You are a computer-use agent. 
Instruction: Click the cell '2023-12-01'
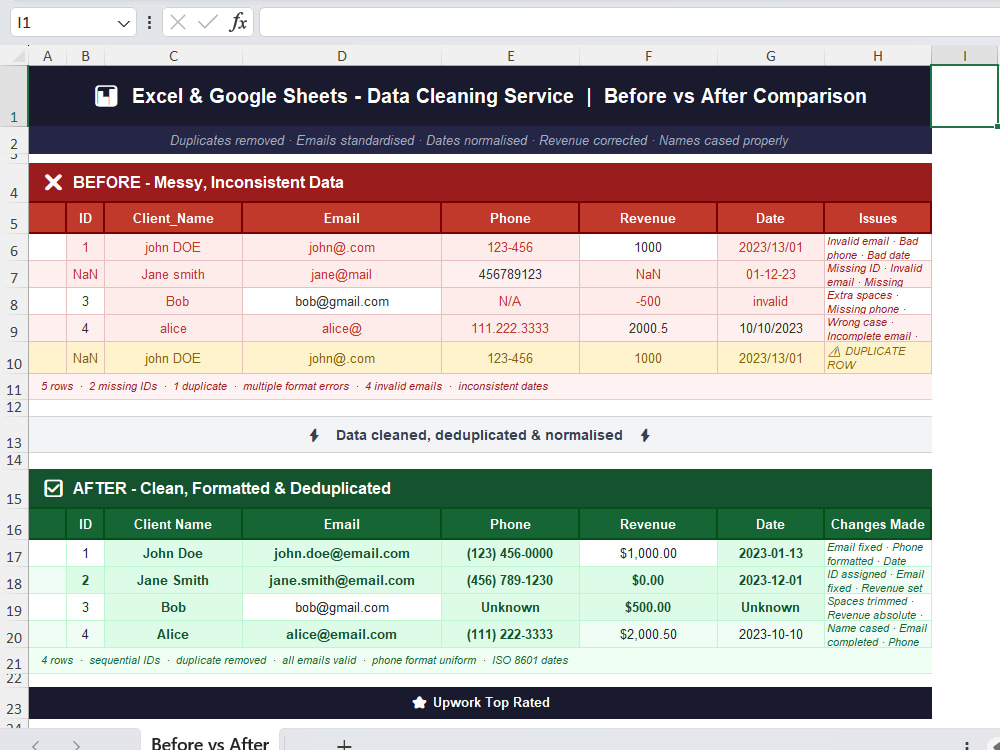(x=770, y=580)
